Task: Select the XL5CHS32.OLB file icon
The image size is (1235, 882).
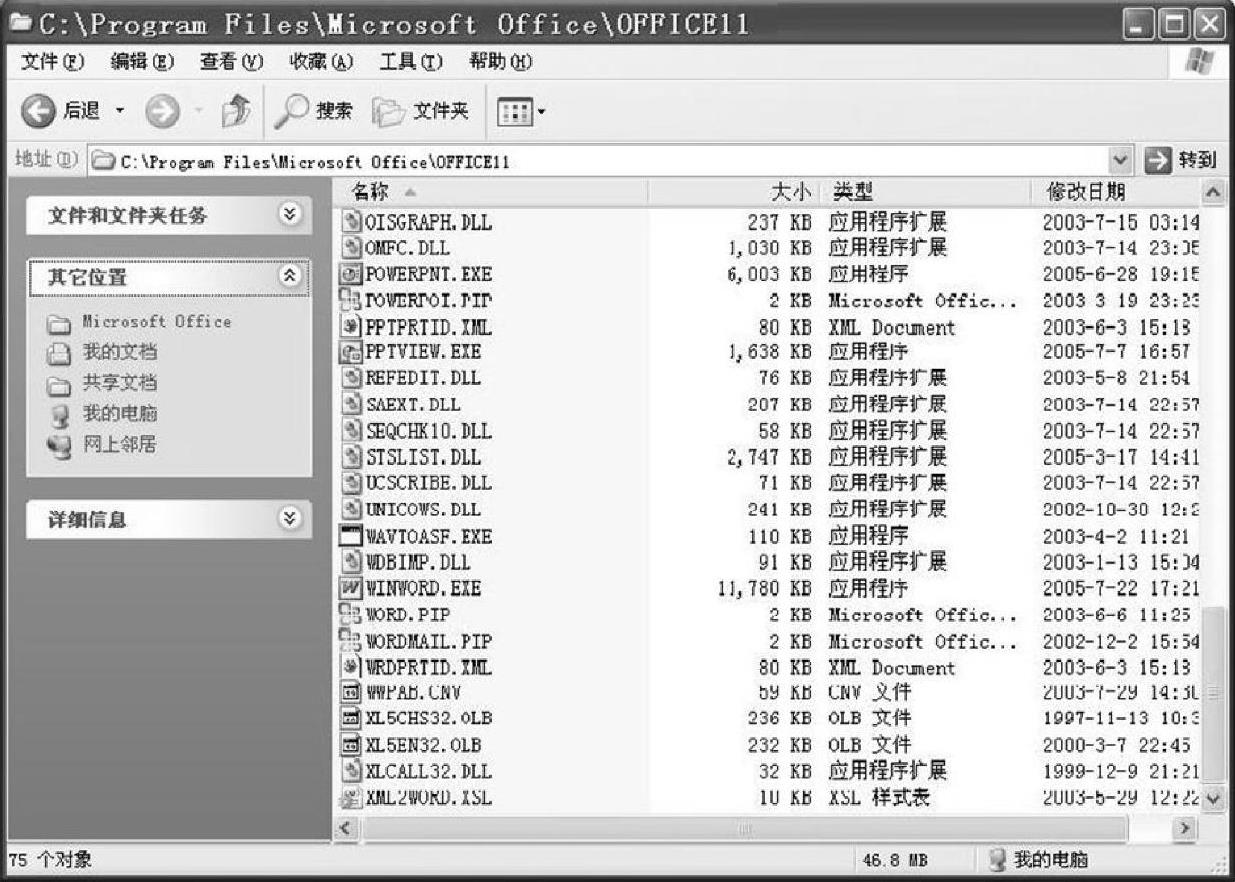Action: pos(351,719)
